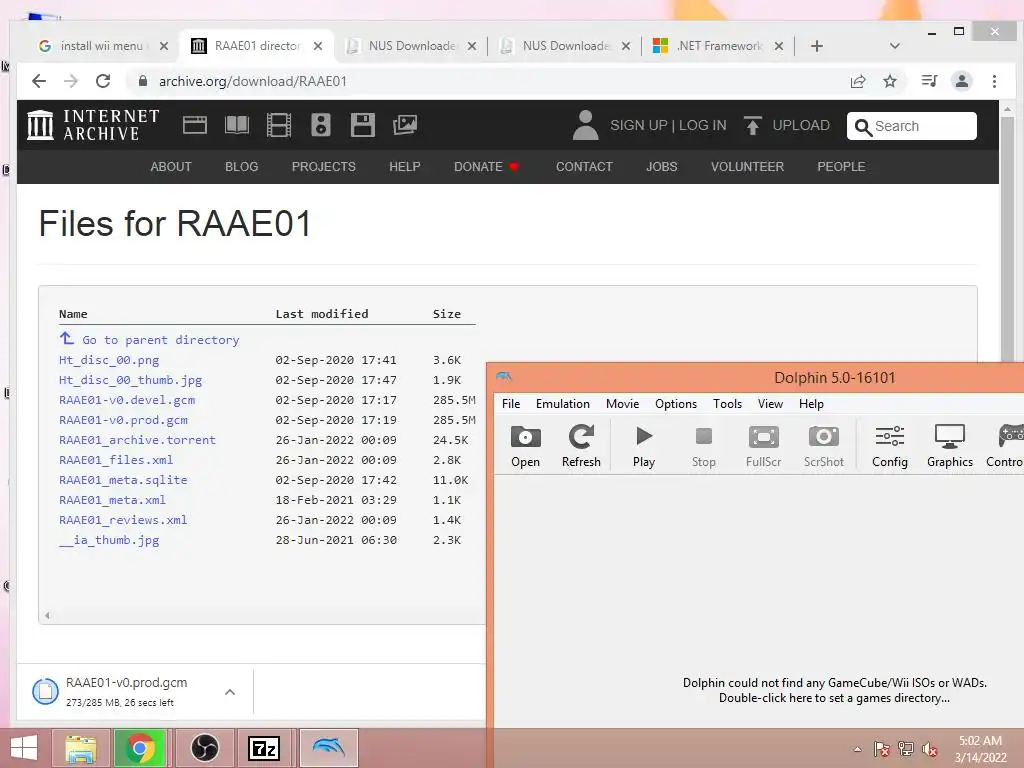This screenshot has width=1024, height=768.
Task: Expand Chrome tab search chevron
Action: click(x=895, y=46)
